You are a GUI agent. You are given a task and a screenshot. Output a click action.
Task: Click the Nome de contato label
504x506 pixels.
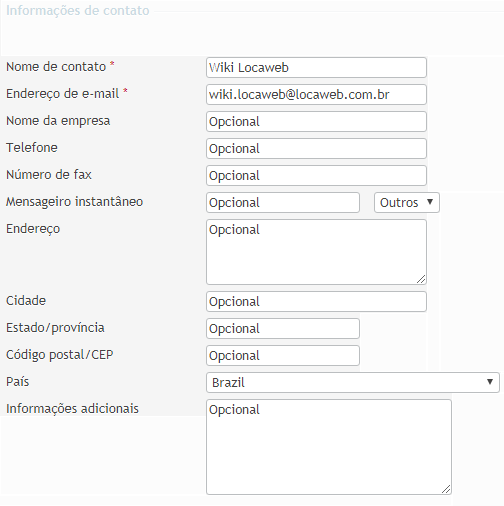[56, 67]
